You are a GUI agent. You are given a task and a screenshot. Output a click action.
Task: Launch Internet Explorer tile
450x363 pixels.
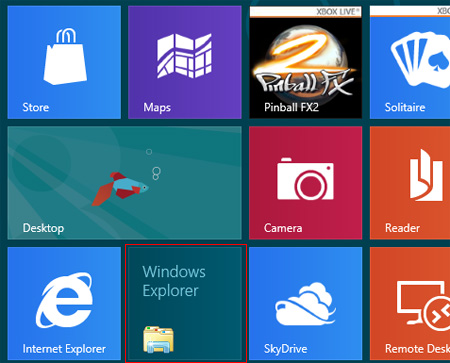pyautogui.click(x=64, y=304)
